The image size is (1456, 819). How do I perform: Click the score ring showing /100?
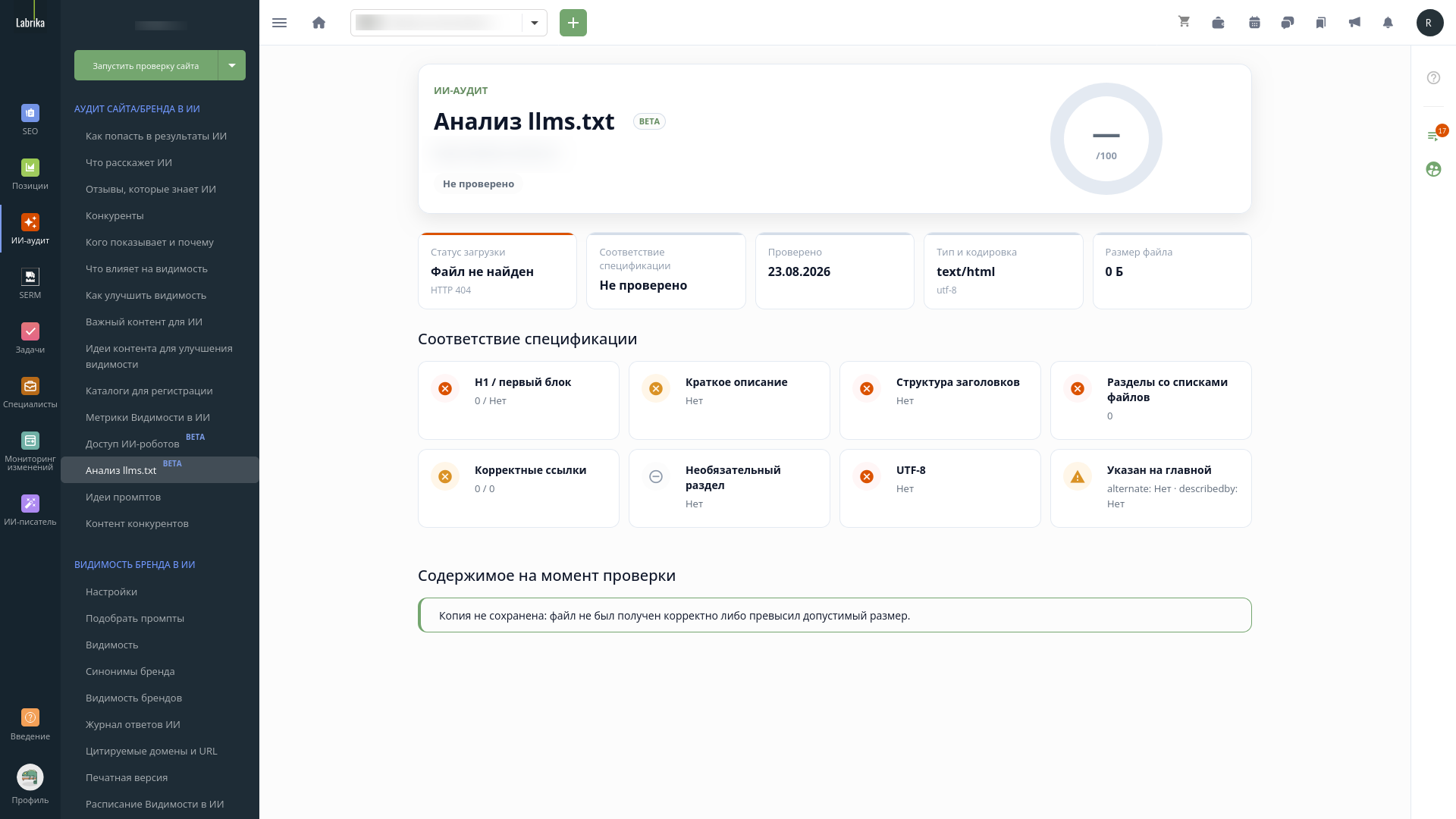(1106, 139)
